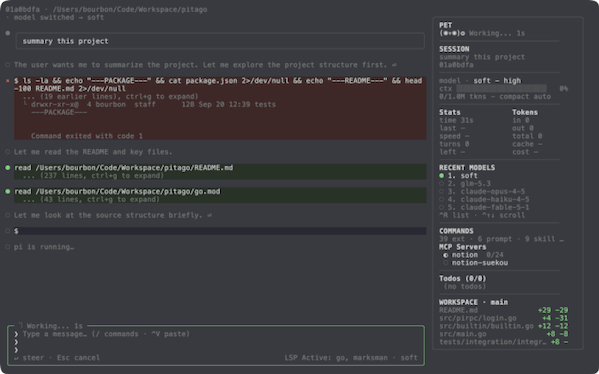Click 'Todos (0/0)' heading
The image size is (599, 374).
click(x=463, y=278)
